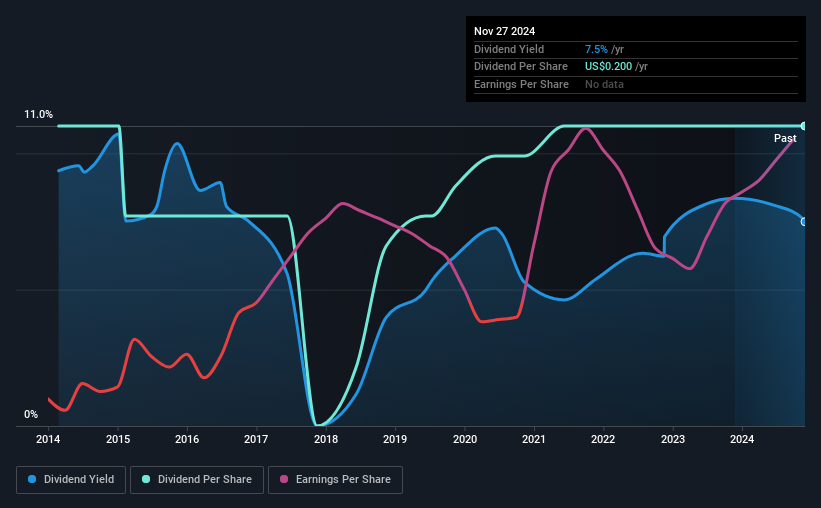The height and width of the screenshot is (508, 821).
Task: Click the 2016 x-axis label
Action: pyautogui.click(x=187, y=439)
